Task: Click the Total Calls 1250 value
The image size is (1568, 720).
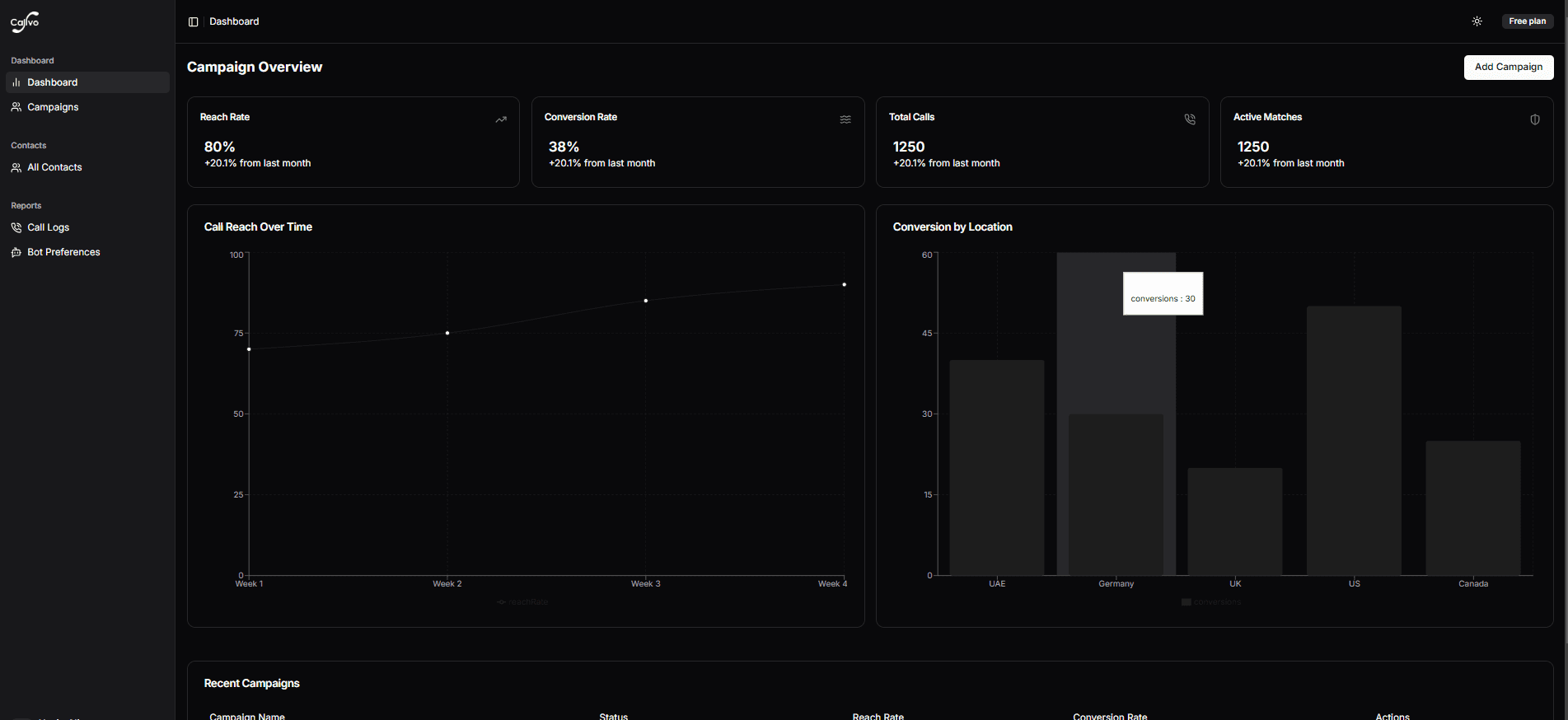Action: click(x=909, y=147)
